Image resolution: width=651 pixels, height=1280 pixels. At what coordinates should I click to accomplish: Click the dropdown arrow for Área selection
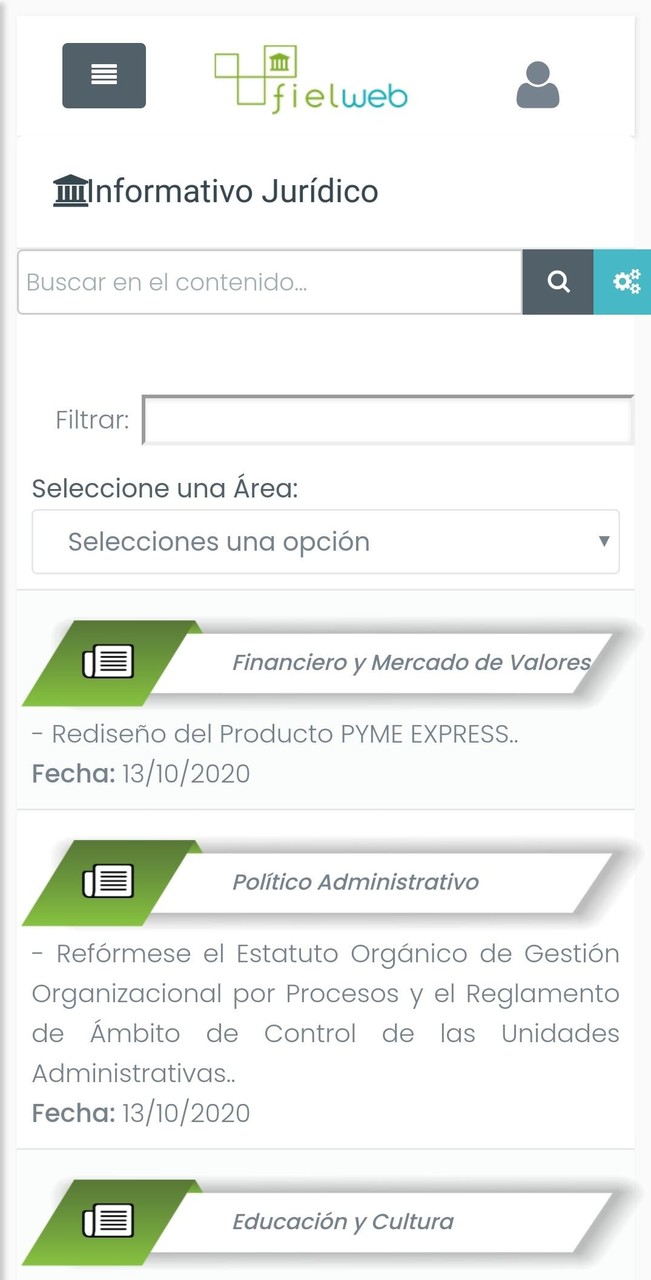tap(603, 542)
